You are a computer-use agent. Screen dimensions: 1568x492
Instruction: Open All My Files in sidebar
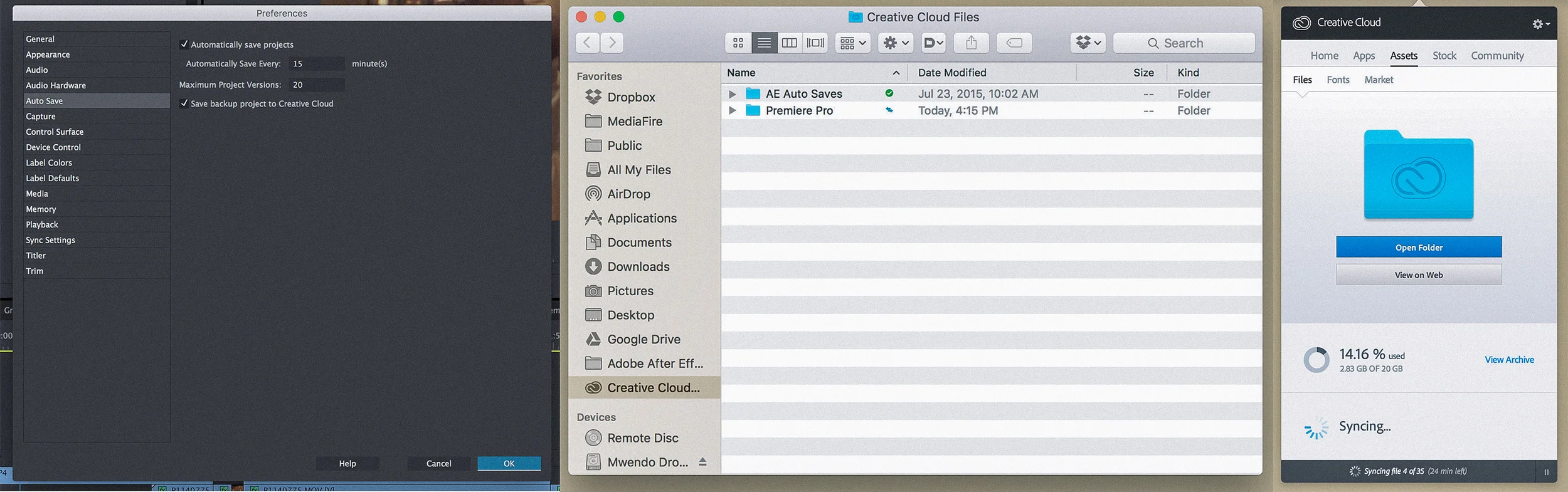[644, 170]
